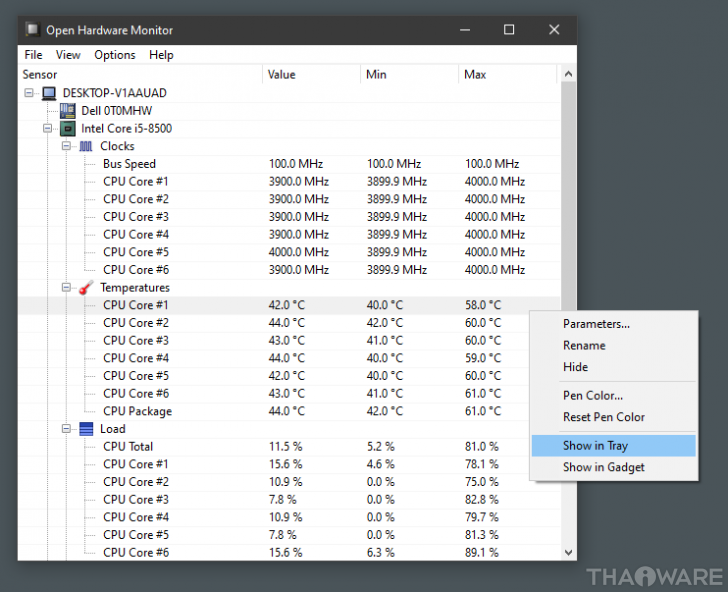Open the Options menu

(x=115, y=55)
